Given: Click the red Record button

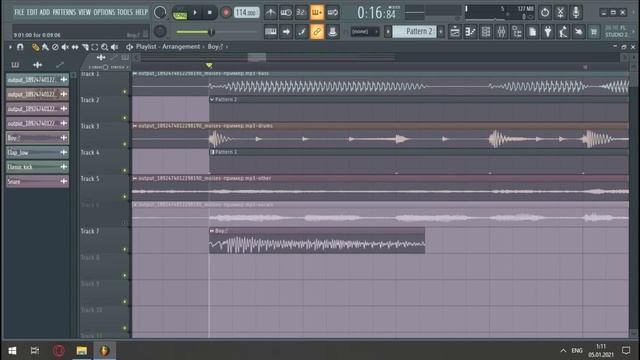Looking at the screenshot, I should pos(225,13).
